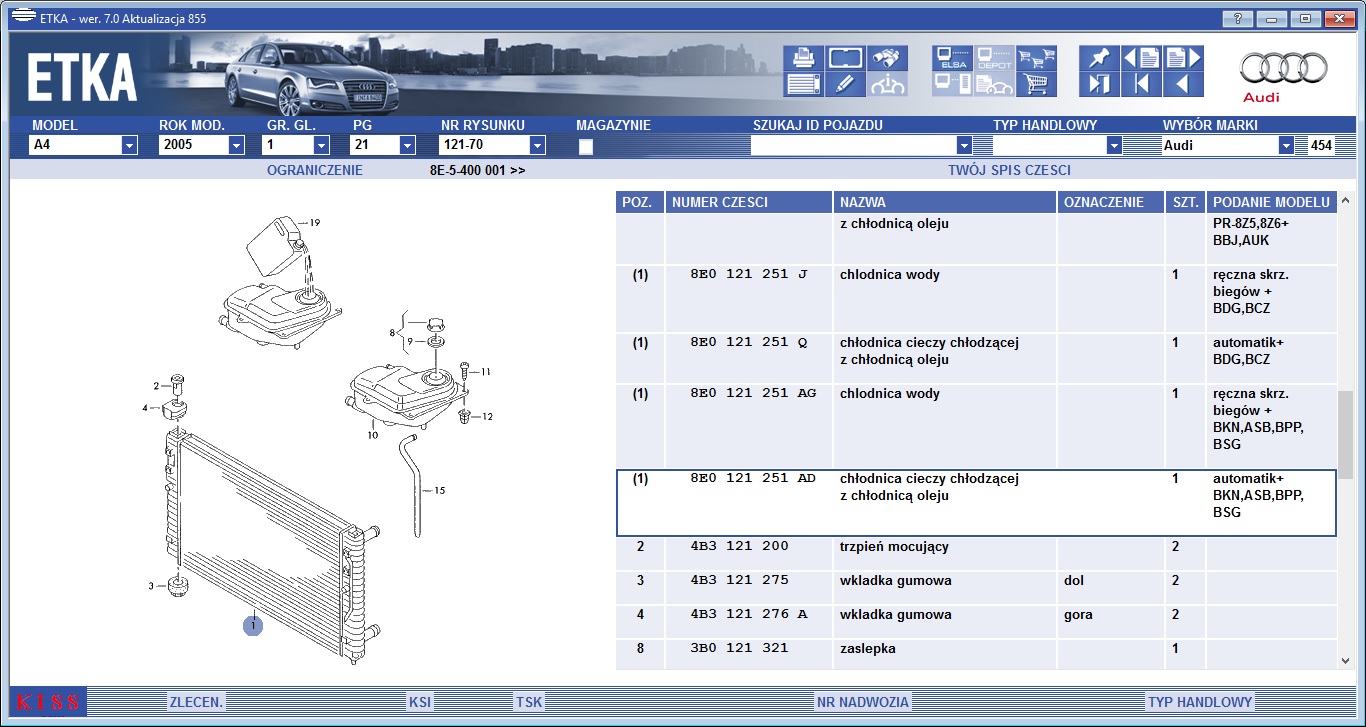This screenshot has width=1366, height=727.
Task: Click the scrollbar down arrow in parts list
Action: click(1346, 660)
